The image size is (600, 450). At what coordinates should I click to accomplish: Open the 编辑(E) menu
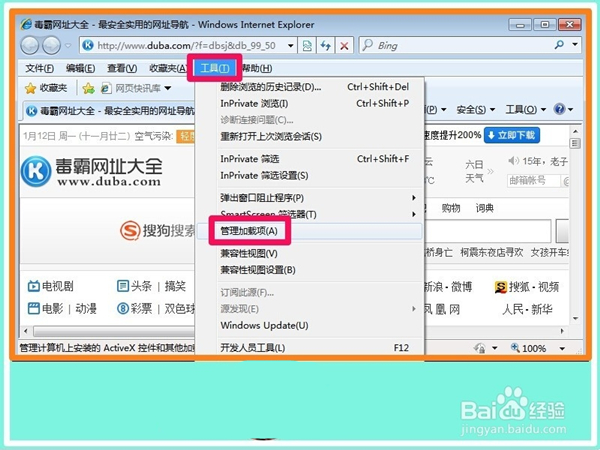[x=80, y=68]
